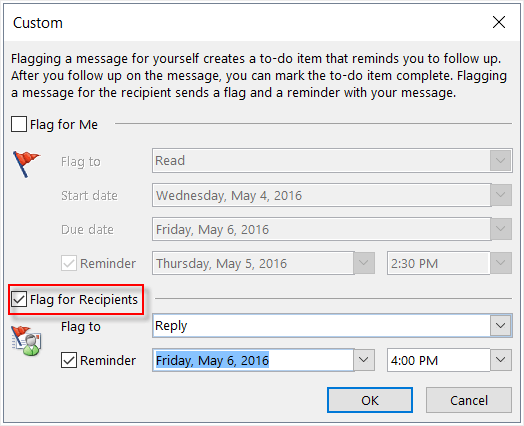
Task: Click the Due date label
Action: pos(87,230)
